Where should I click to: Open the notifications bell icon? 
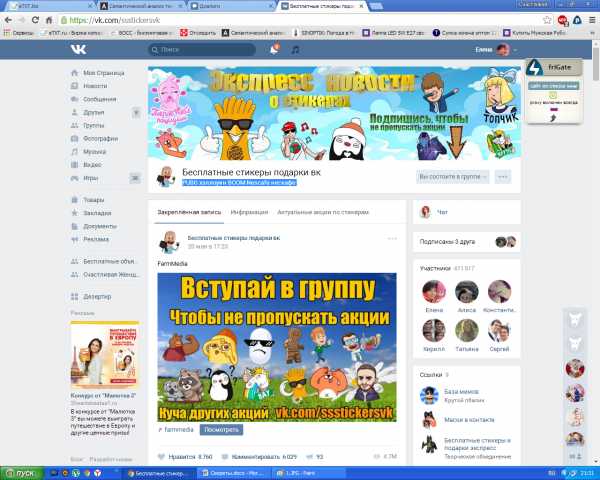pyautogui.click(x=274, y=49)
